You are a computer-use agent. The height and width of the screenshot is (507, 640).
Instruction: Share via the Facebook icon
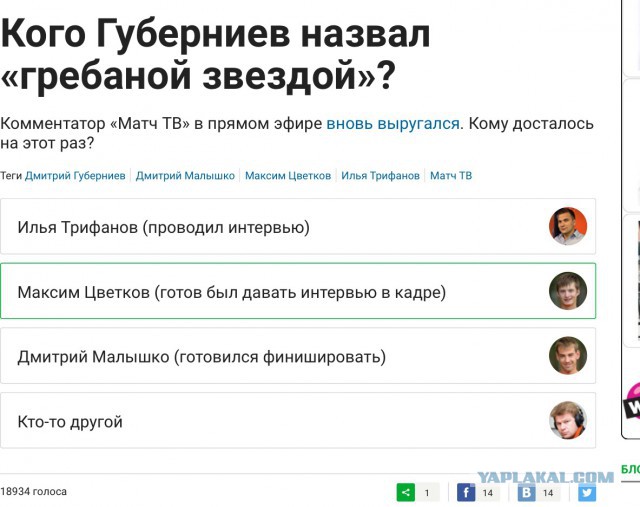click(466, 492)
